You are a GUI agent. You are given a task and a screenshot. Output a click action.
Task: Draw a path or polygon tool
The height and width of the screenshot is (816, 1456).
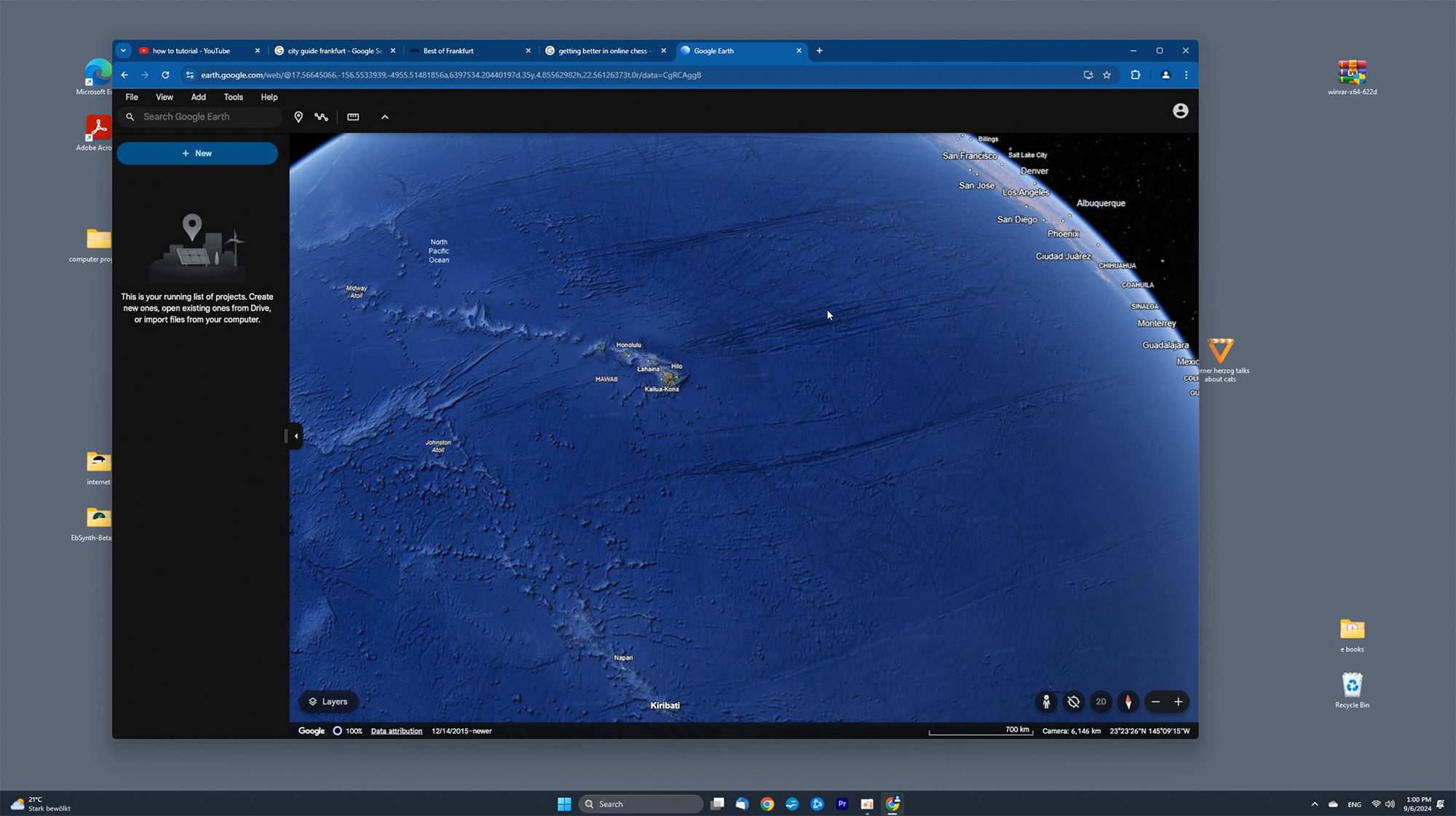(321, 117)
